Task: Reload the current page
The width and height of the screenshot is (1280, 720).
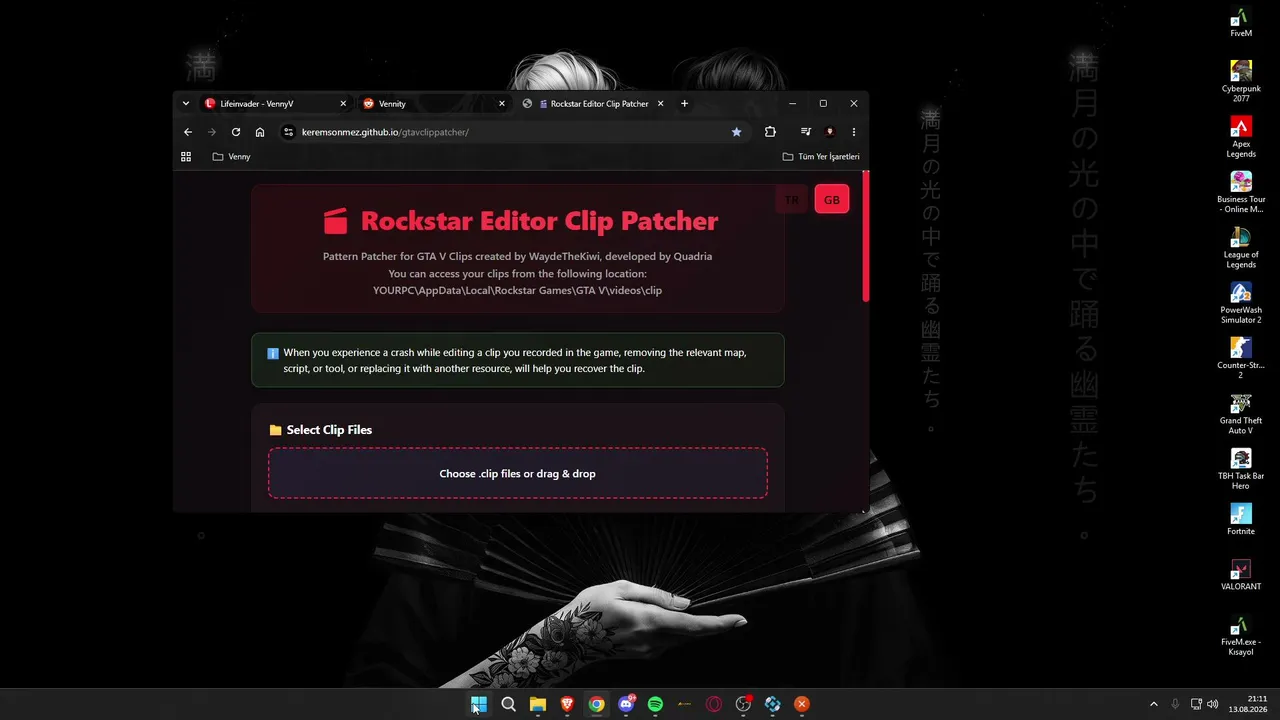Action: 236,132
